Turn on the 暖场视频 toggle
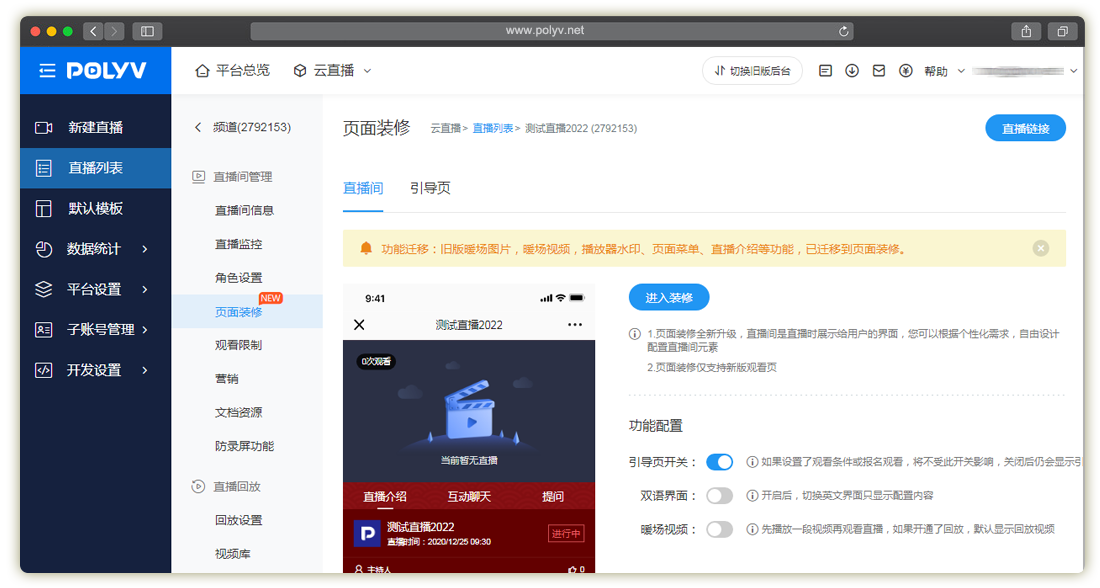The image size is (1100, 588). [x=719, y=529]
